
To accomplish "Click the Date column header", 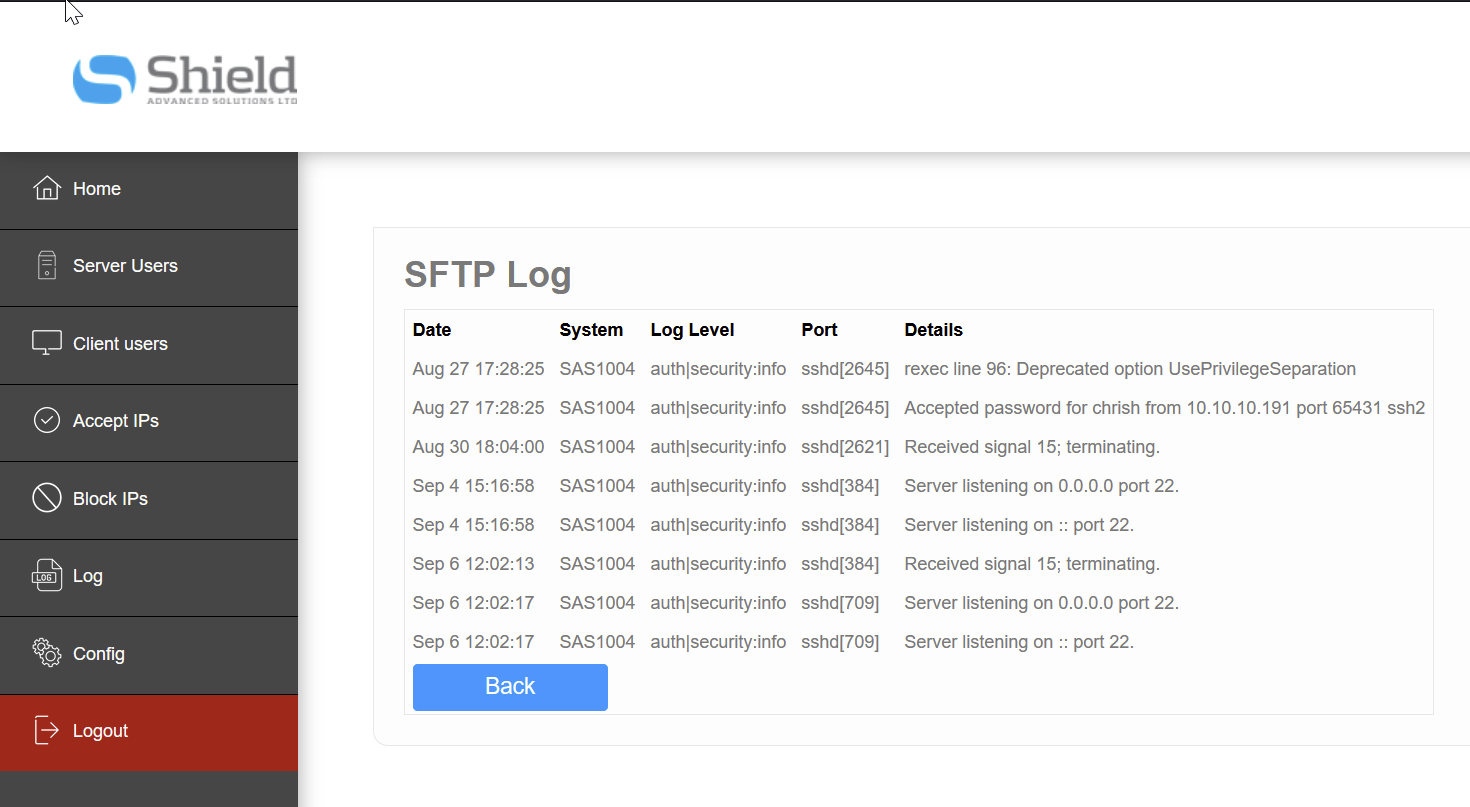I will (x=431, y=329).
